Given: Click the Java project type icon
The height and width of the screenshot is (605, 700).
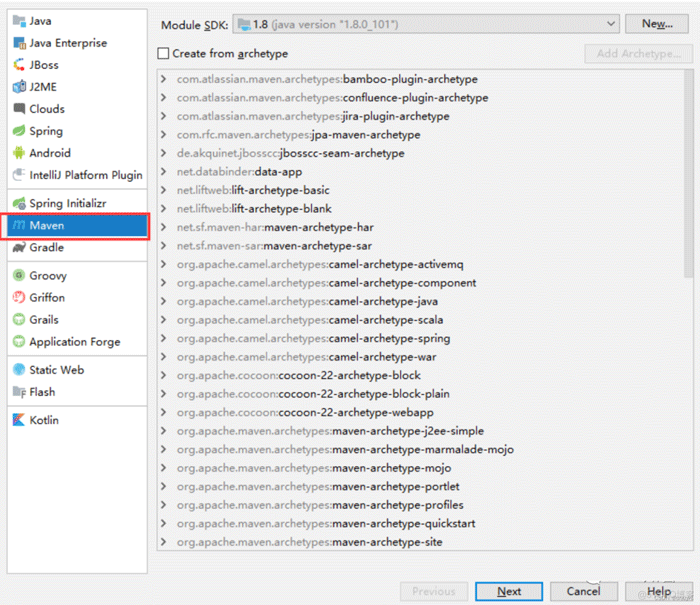Looking at the screenshot, I should coord(19,21).
